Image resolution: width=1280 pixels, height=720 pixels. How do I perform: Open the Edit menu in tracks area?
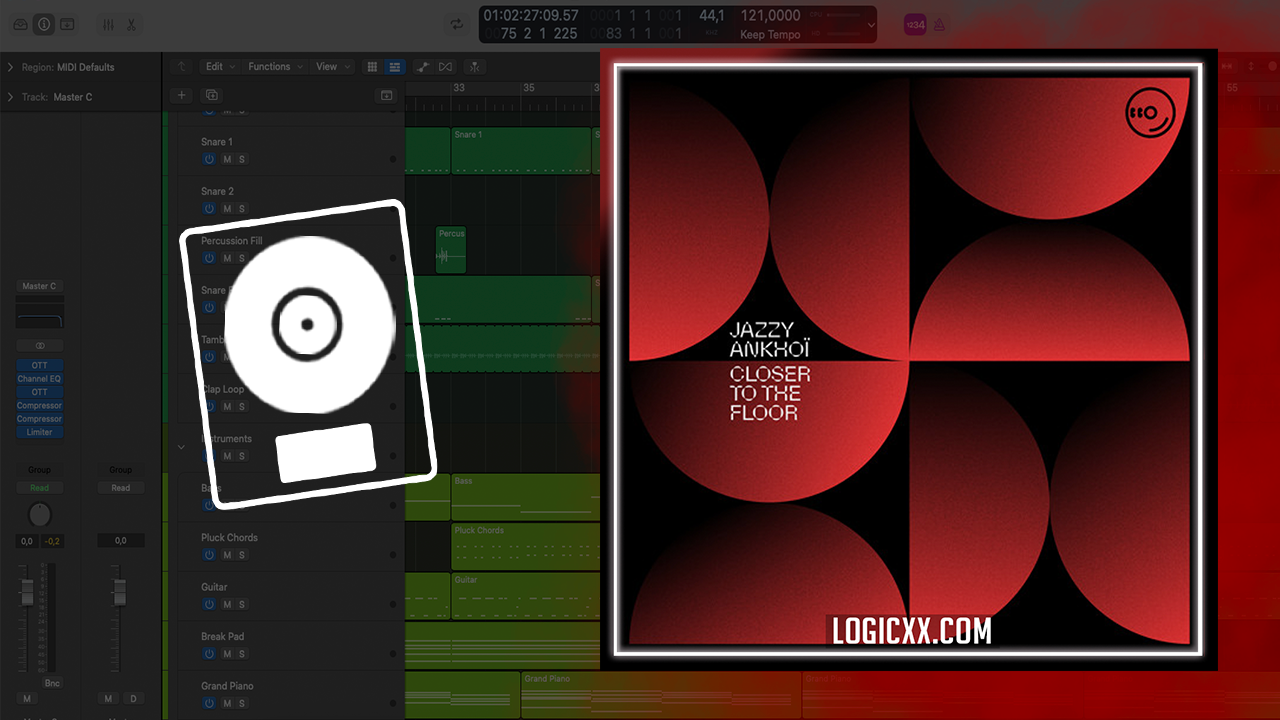(220, 67)
